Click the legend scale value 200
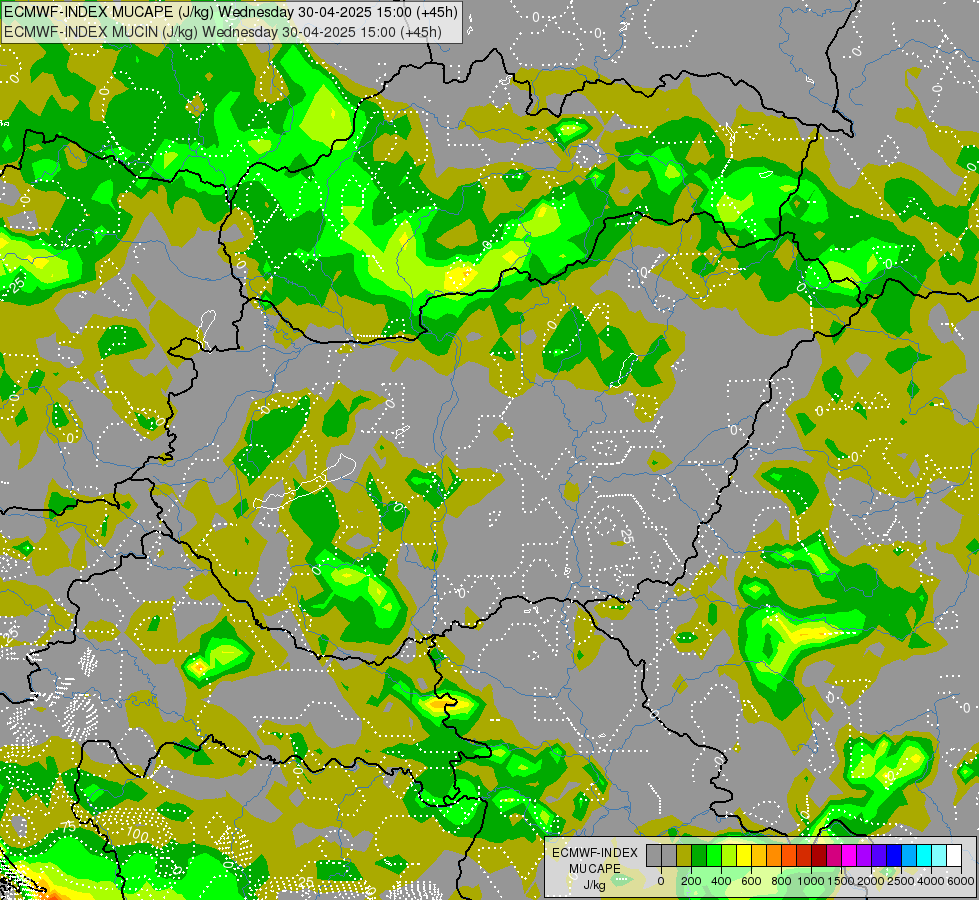The height and width of the screenshot is (900, 979). point(691,881)
